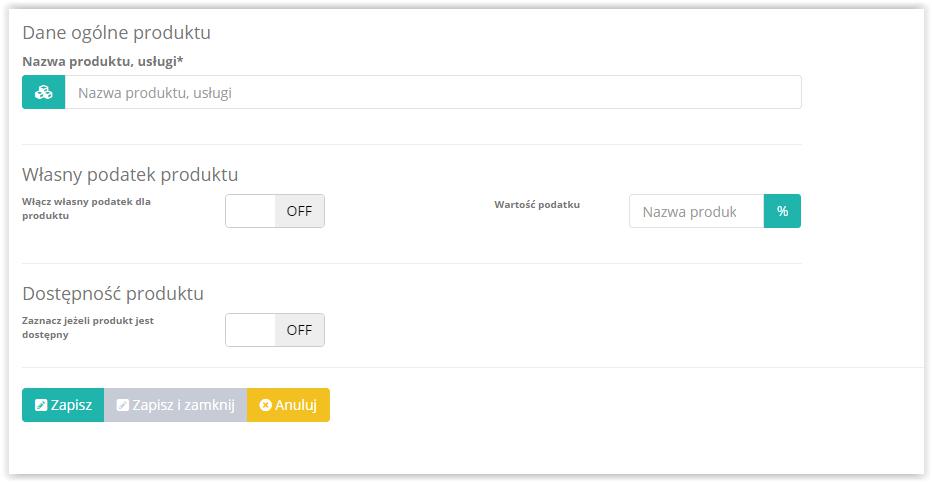Click the pencil icon on Zapisz

[40, 405]
